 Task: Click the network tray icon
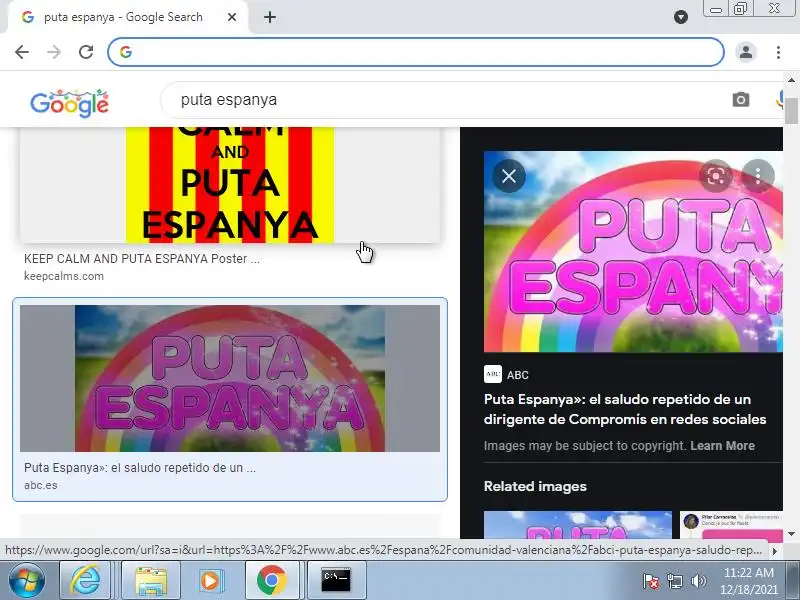(674, 581)
